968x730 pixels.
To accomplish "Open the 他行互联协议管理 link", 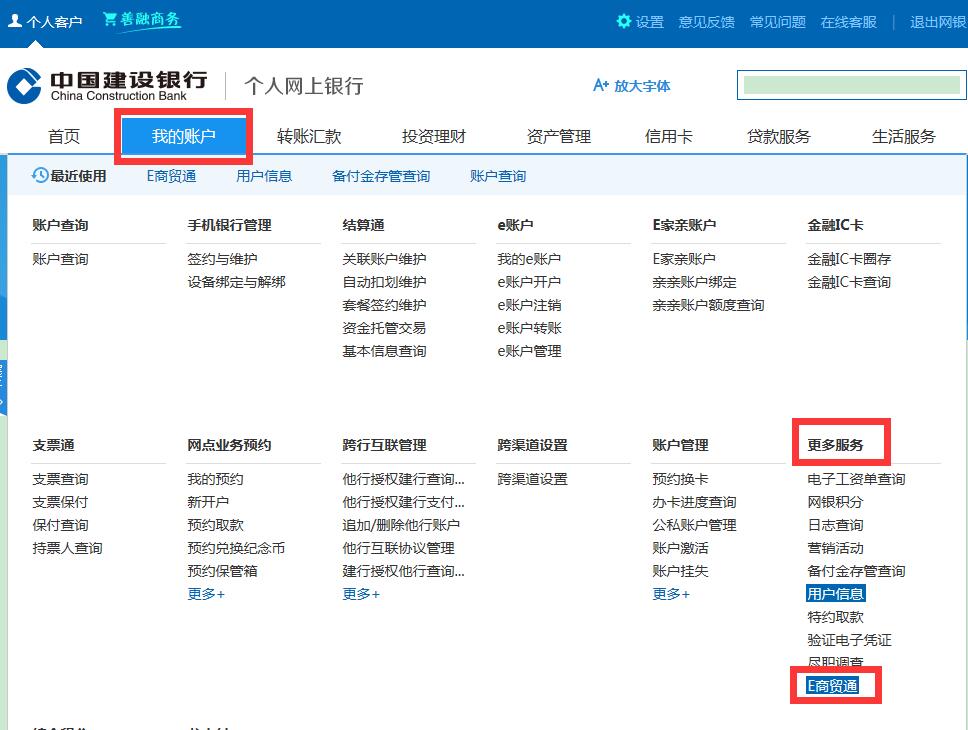I will pyautogui.click(x=399, y=548).
